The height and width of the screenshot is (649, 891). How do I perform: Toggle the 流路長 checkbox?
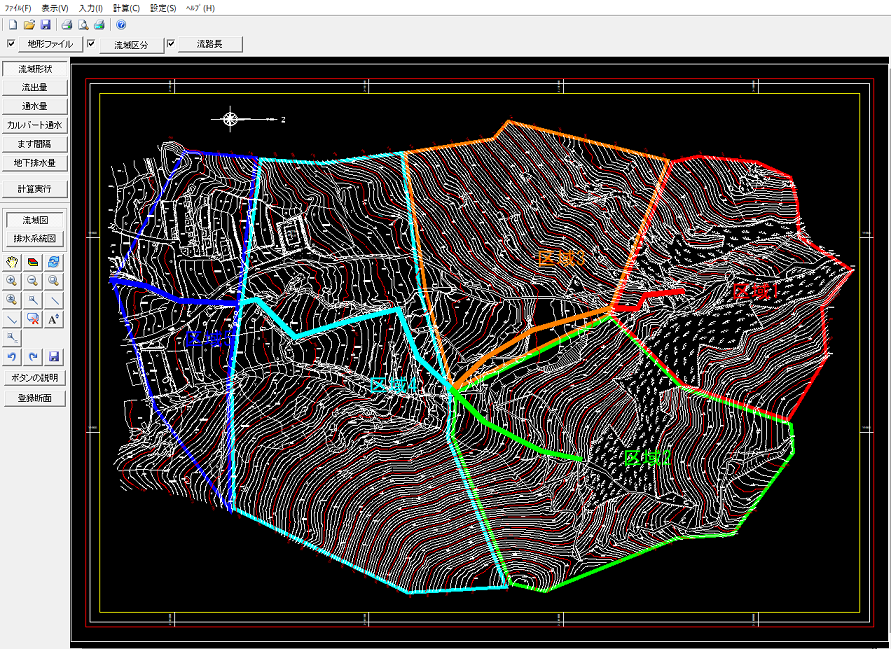pyautogui.click(x=170, y=44)
